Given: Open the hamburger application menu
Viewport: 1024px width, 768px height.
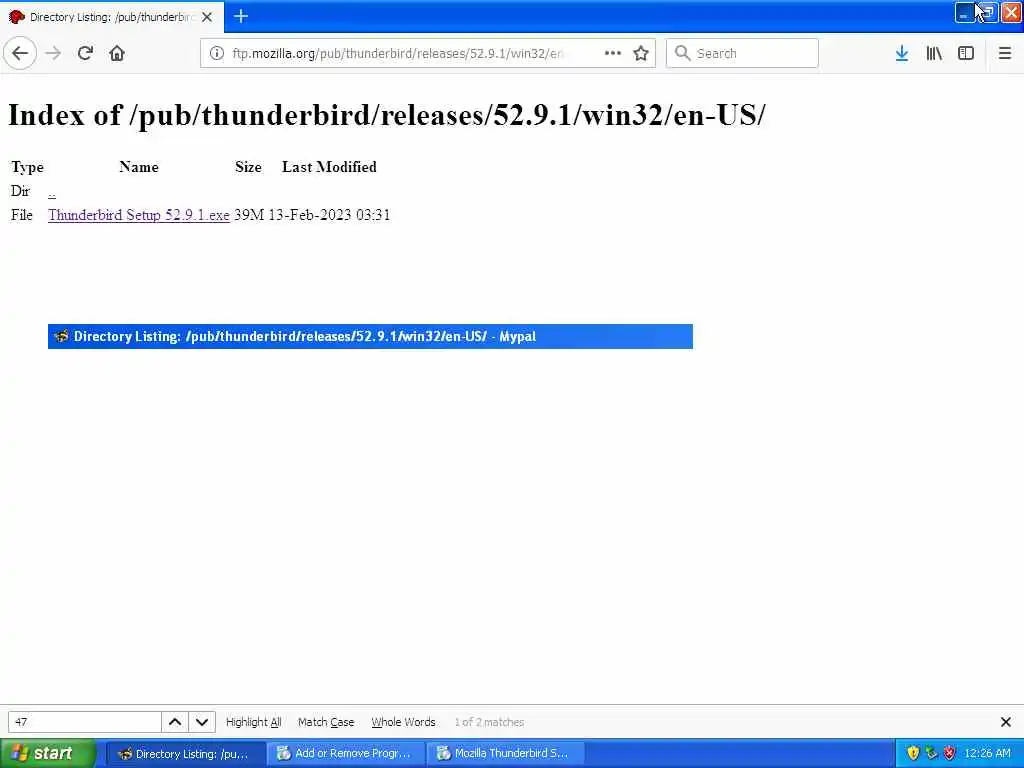Looking at the screenshot, I should [1005, 53].
